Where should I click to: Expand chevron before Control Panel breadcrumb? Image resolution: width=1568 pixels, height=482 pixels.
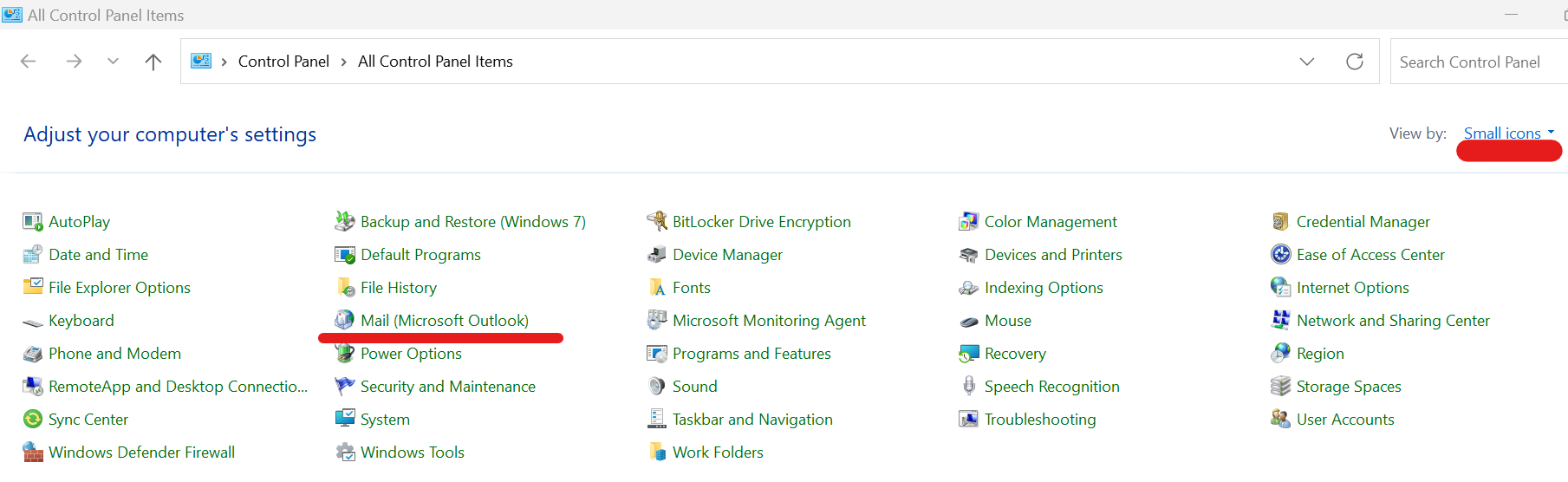tap(224, 62)
